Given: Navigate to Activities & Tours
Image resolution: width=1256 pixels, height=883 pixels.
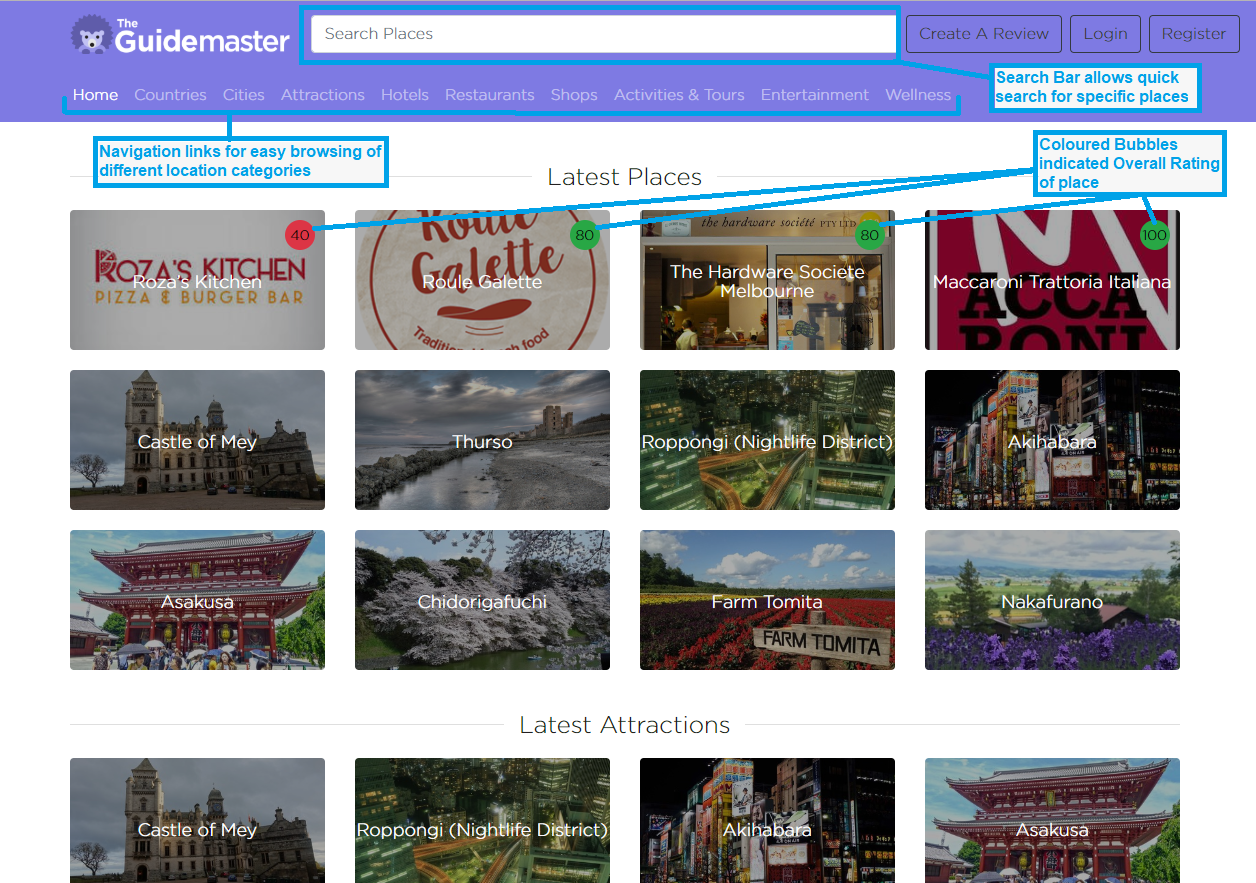Looking at the screenshot, I should point(679,94).
